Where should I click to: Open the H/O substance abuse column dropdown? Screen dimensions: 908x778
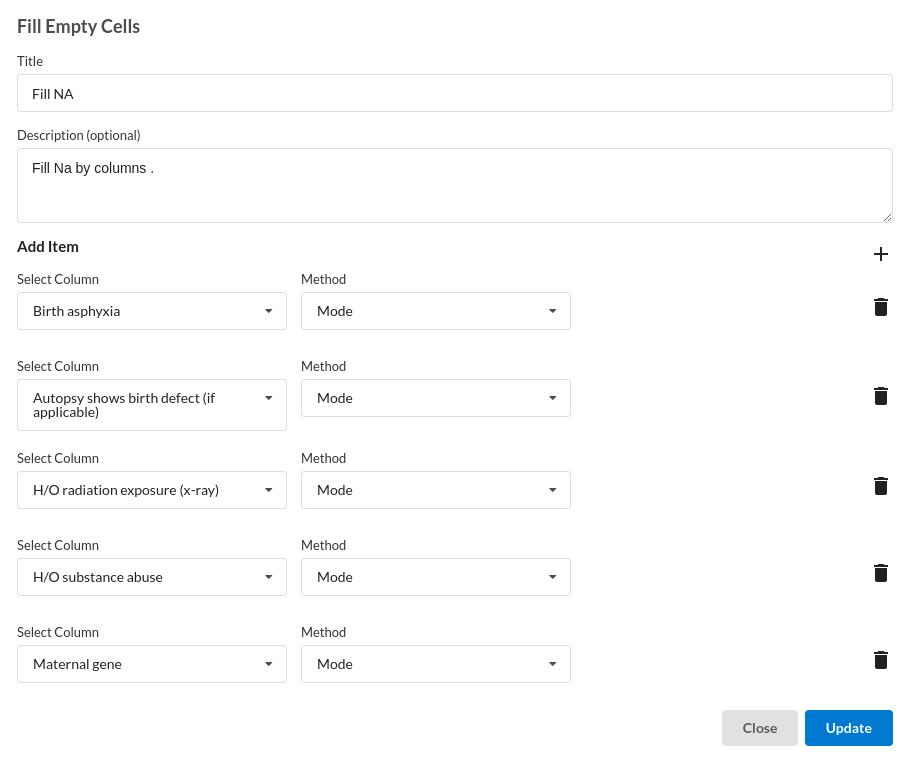[152, 577]
